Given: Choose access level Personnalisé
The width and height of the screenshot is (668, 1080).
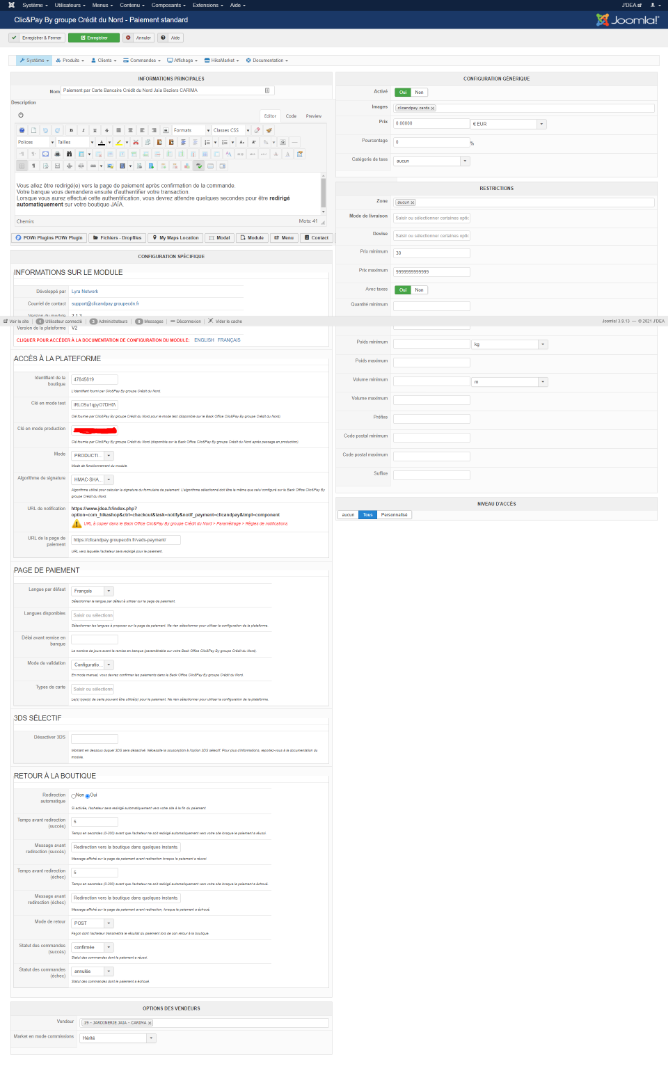Looking at the screenshot, I should [x=394, y=515].
